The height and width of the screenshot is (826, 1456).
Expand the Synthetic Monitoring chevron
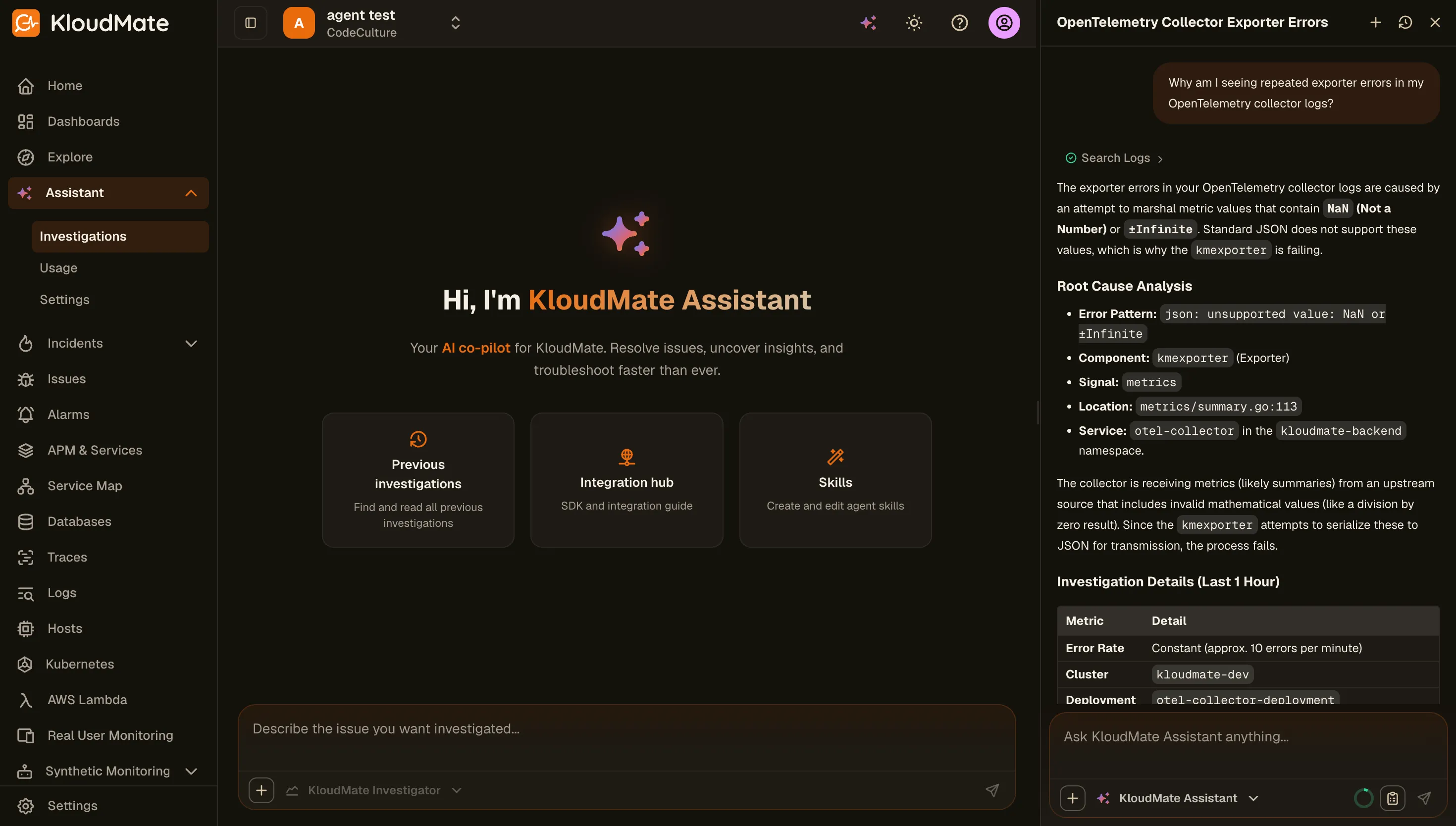click(191, 771)
